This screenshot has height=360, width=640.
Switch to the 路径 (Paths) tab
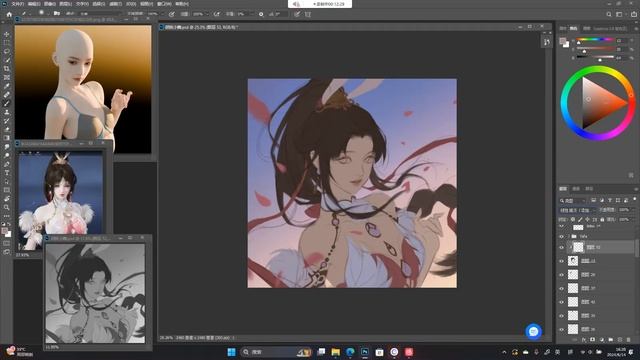589,189
